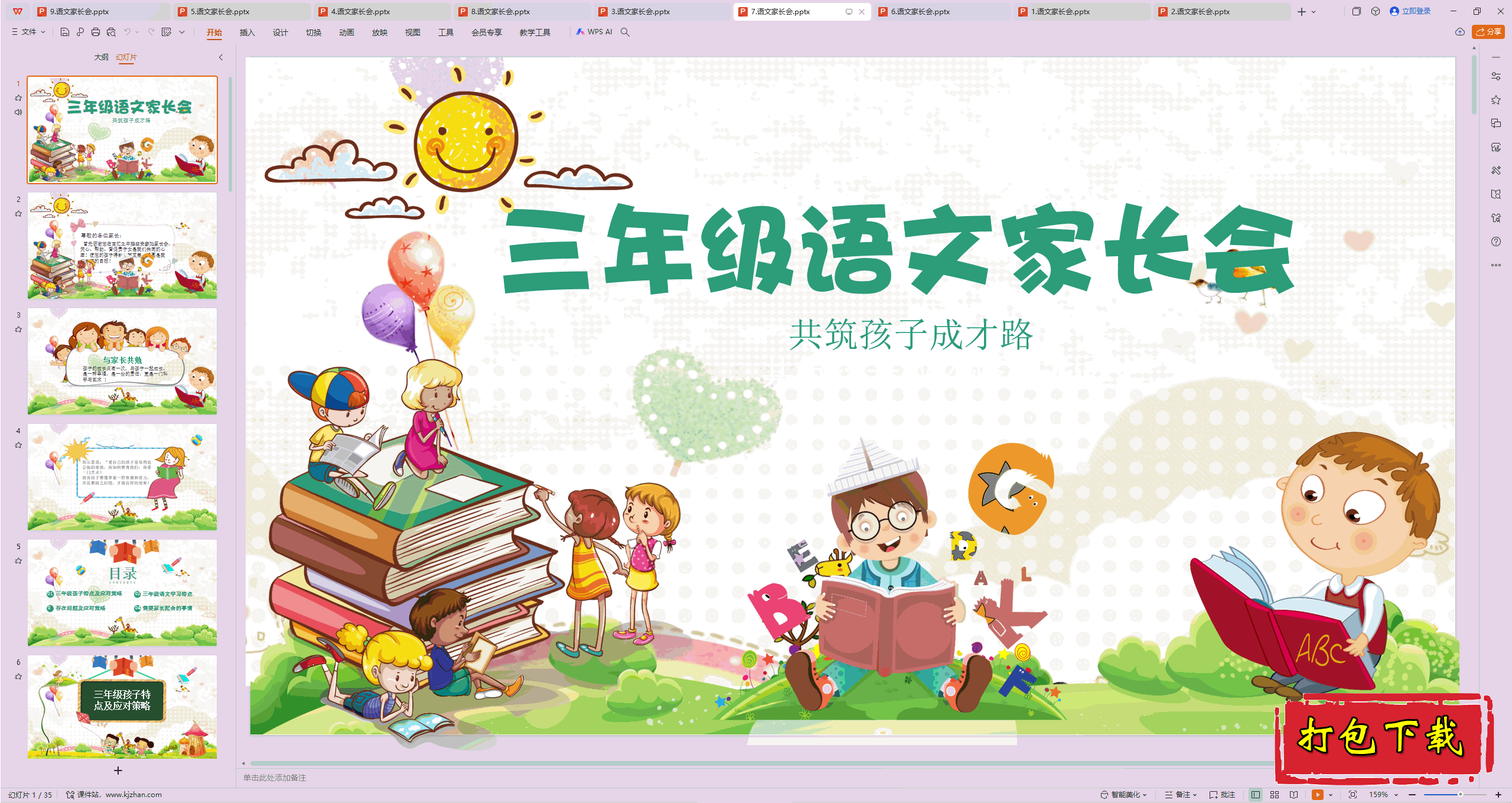Click the Print icon

pyautogui.click(x=96, y=32)
